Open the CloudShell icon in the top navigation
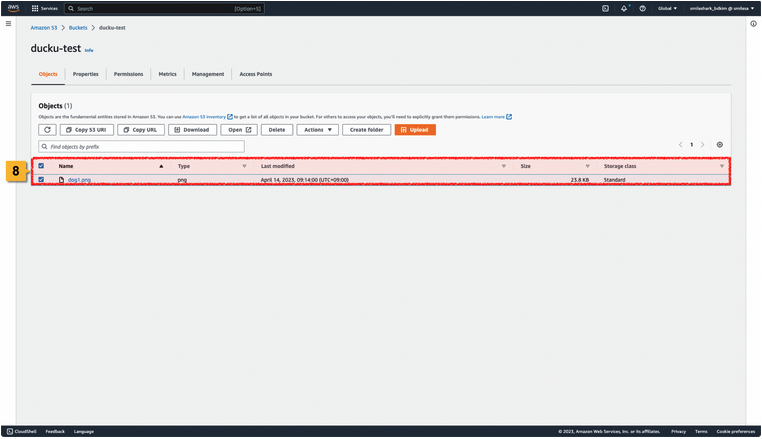 [605, 8]
